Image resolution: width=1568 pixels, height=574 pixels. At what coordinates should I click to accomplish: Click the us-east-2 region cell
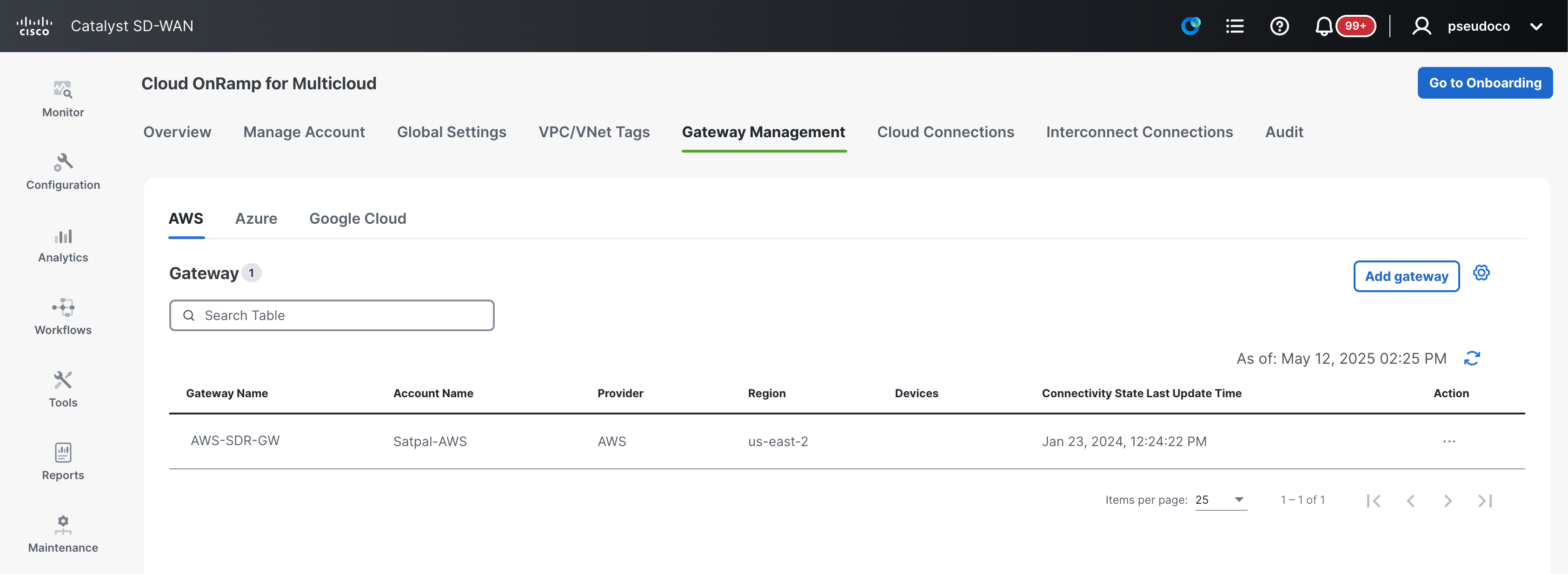[x=778, y=441]
